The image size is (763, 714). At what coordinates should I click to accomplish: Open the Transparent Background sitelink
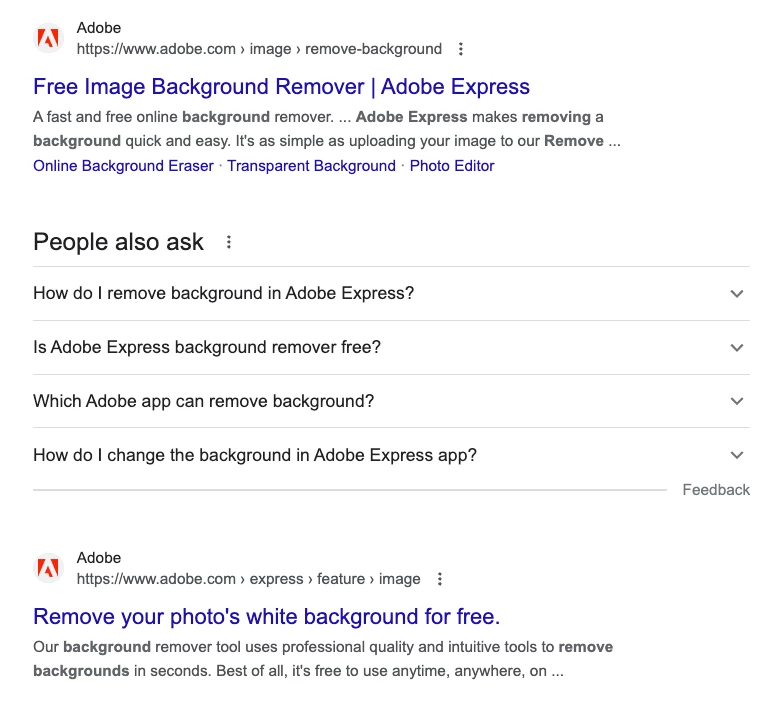coord(311,166)
